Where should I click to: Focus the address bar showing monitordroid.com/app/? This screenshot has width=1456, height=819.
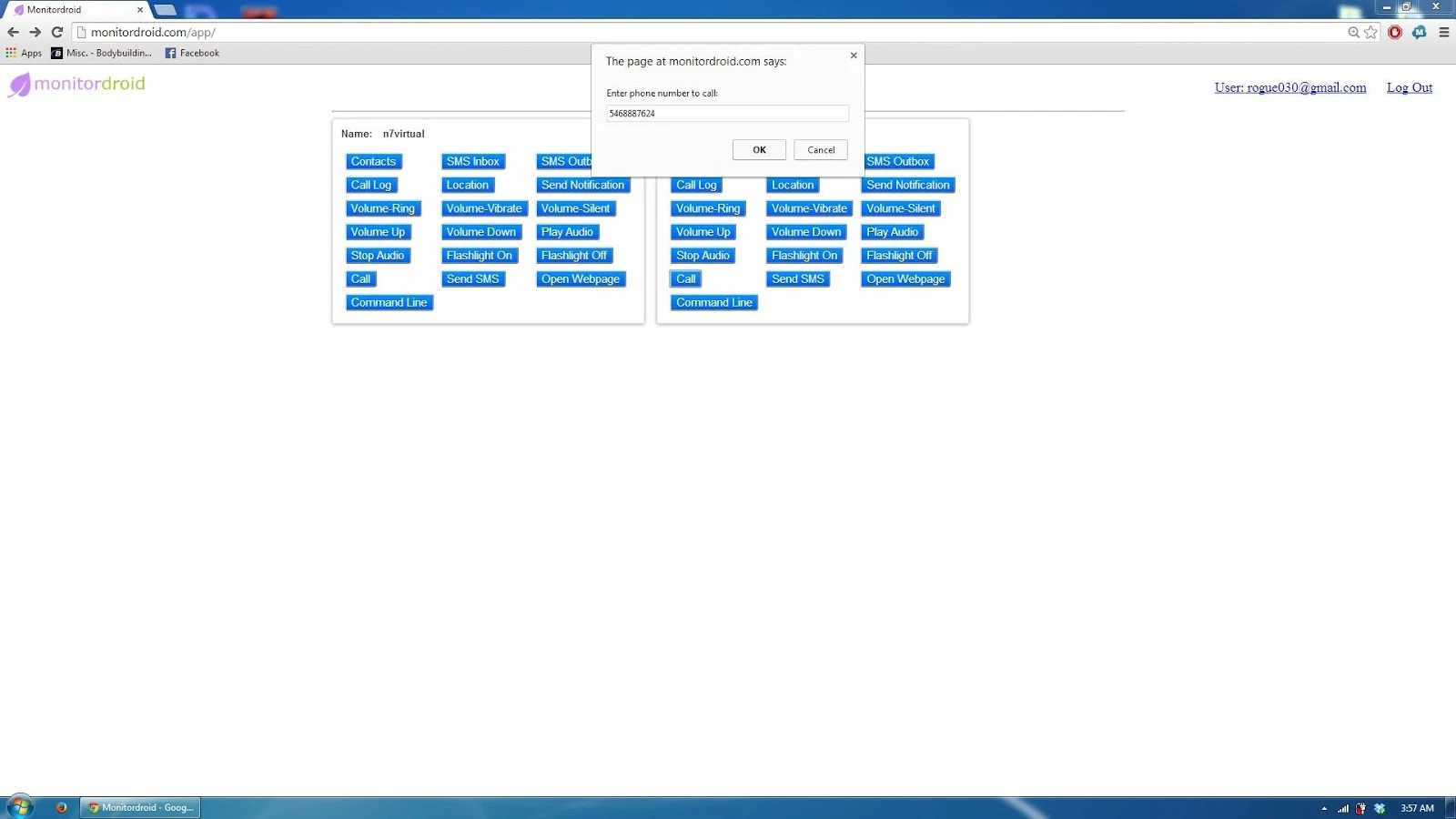(710, 33)
